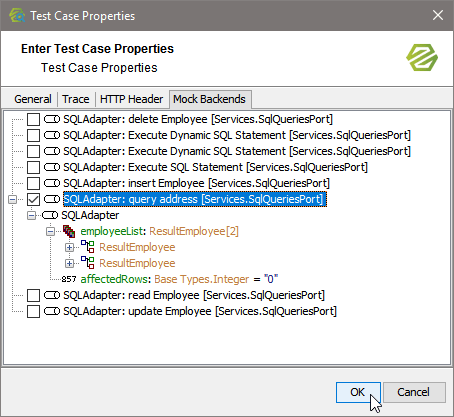Enable the insert Employee mock backend checkbox
Image resolution: width=454 pixels, height=417 pixels.
33,183
